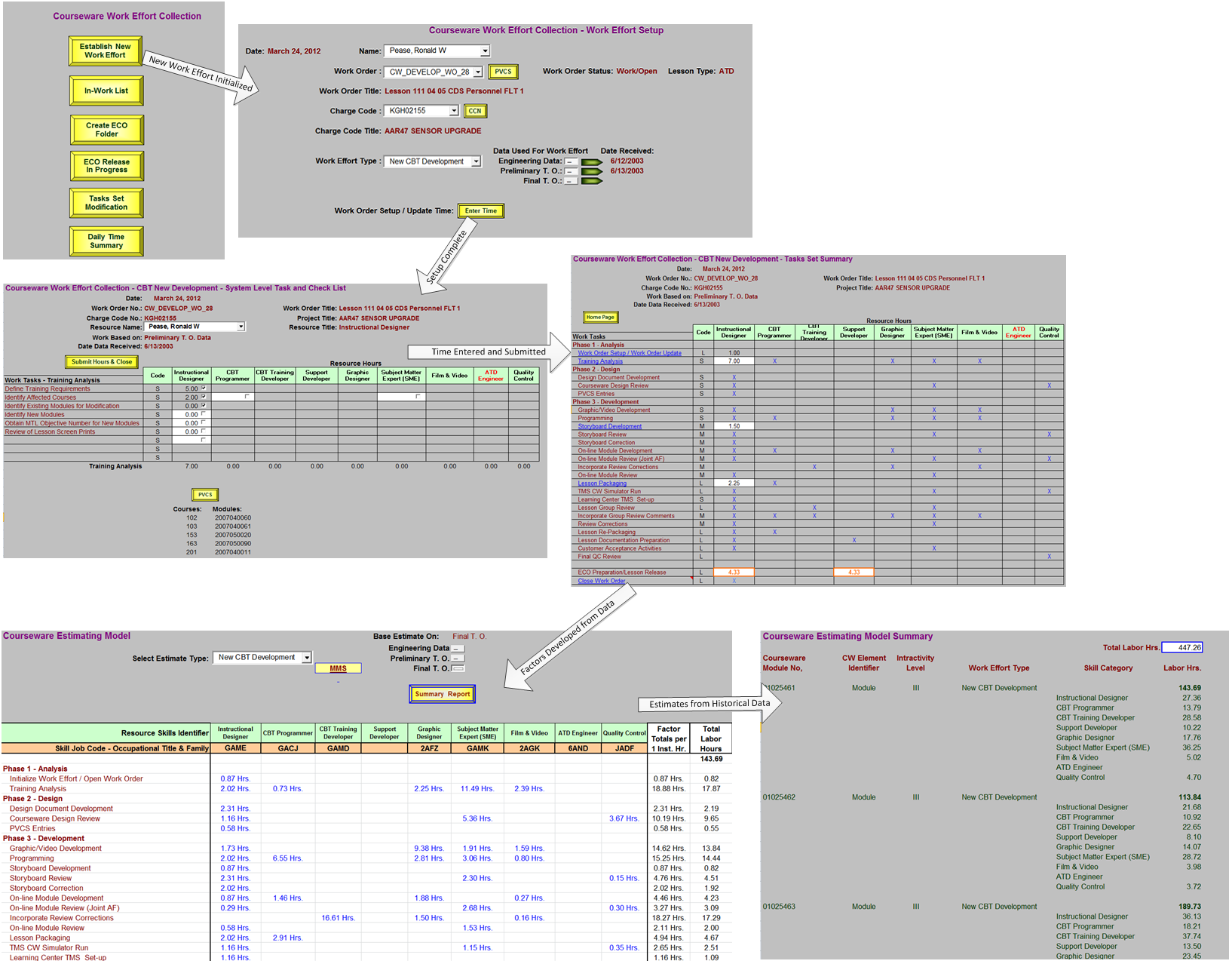The width and height of the screenshot is (1232, 964).
Task: Click the 2AFZ Graphic Designer job code
Action: click(x=429, y=748)
